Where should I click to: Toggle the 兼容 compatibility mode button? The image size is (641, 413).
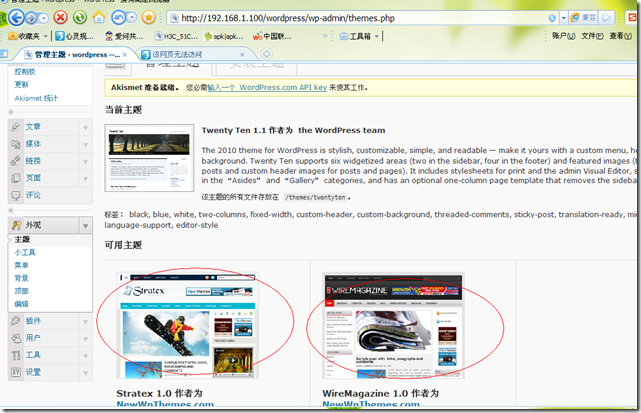pos(584,18)
